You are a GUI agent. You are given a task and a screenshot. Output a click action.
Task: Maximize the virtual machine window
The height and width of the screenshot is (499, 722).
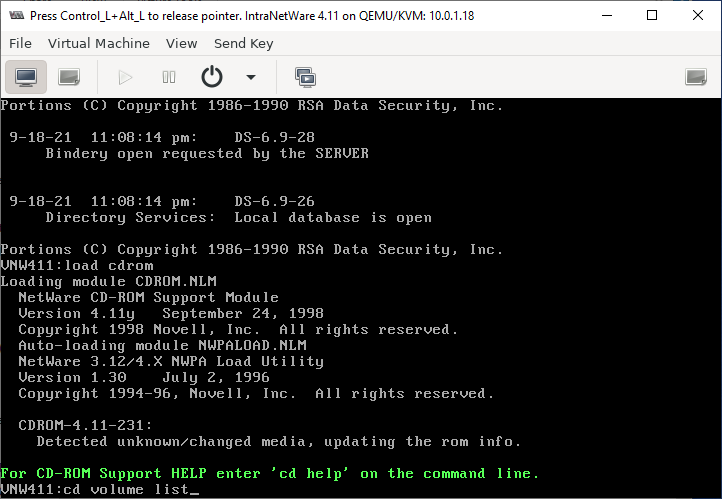point(652,16)
